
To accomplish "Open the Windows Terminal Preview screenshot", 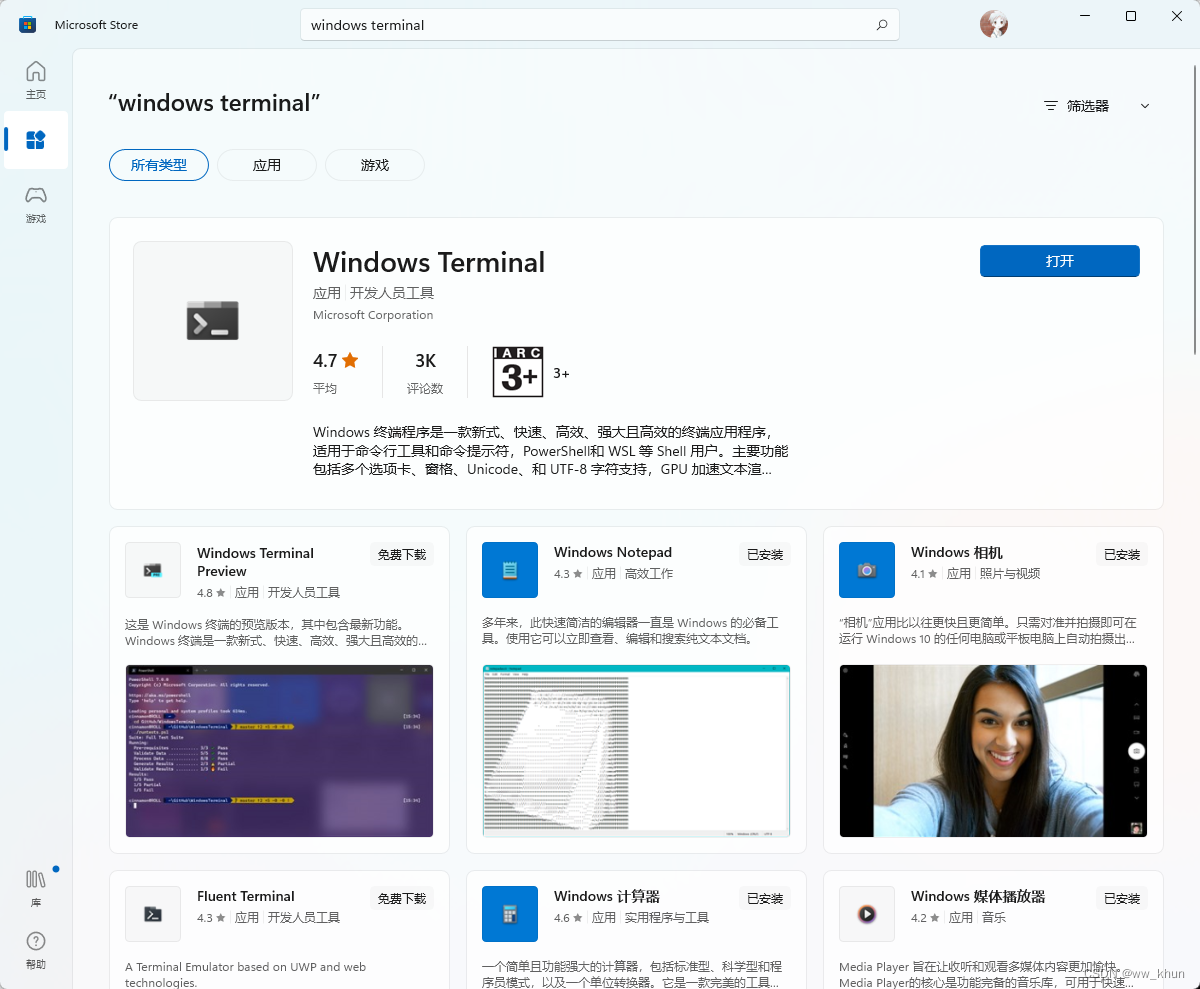I will (x=279, y=751).
